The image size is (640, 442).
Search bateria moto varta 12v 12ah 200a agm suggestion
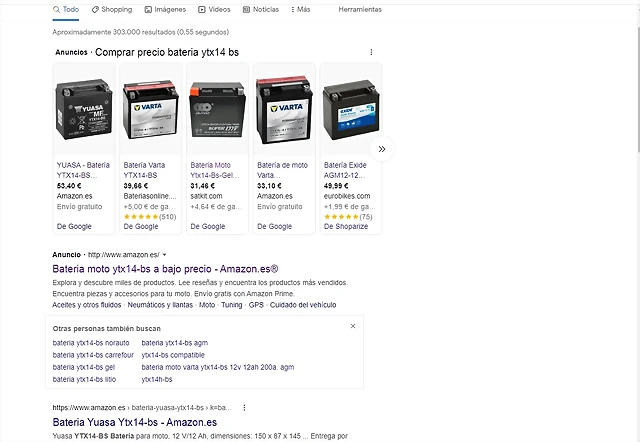click(x=218, y=367)
